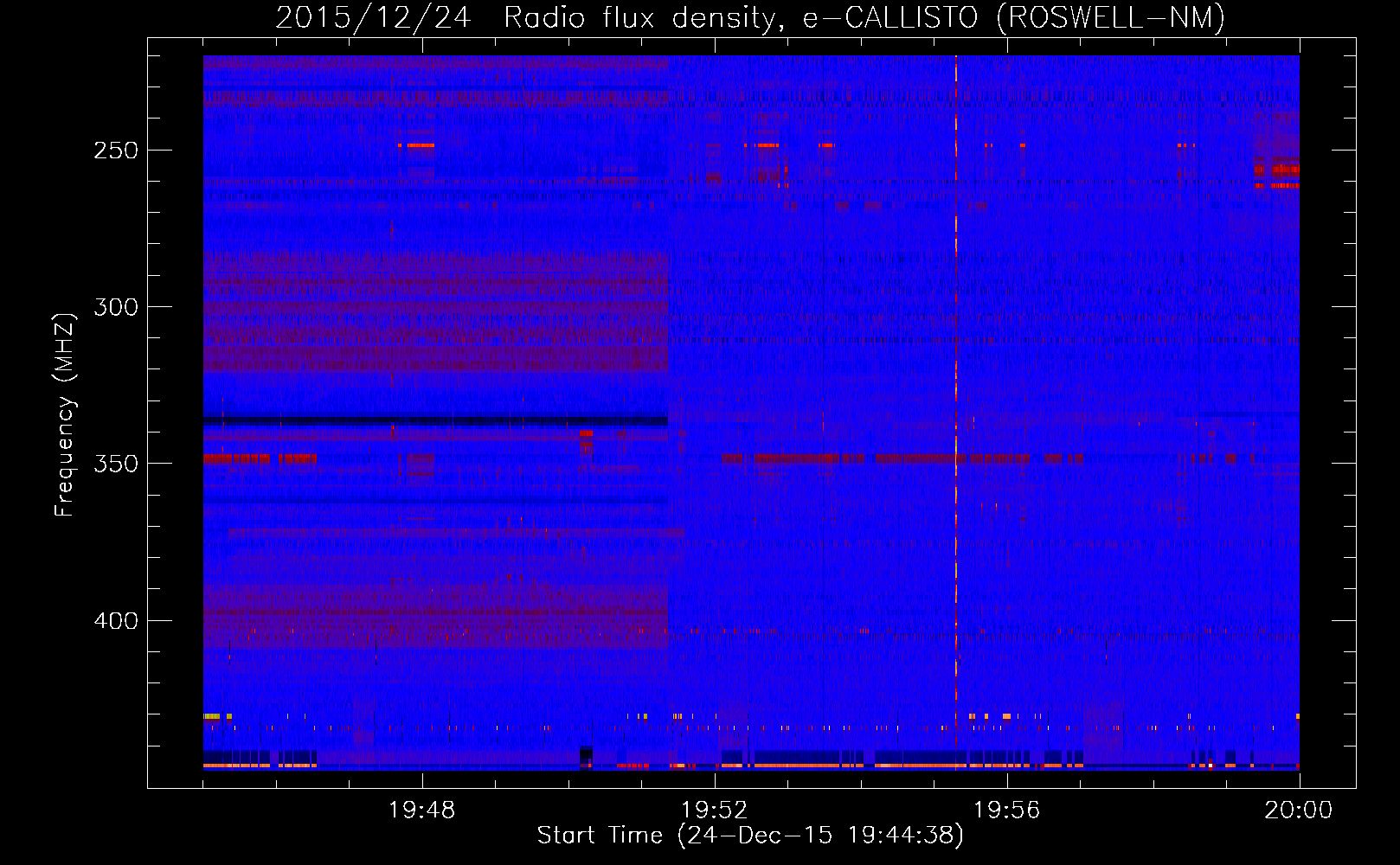Click the dark horizontal band near 337 MHz
The image size is (1400, 865).
[435, 420]
